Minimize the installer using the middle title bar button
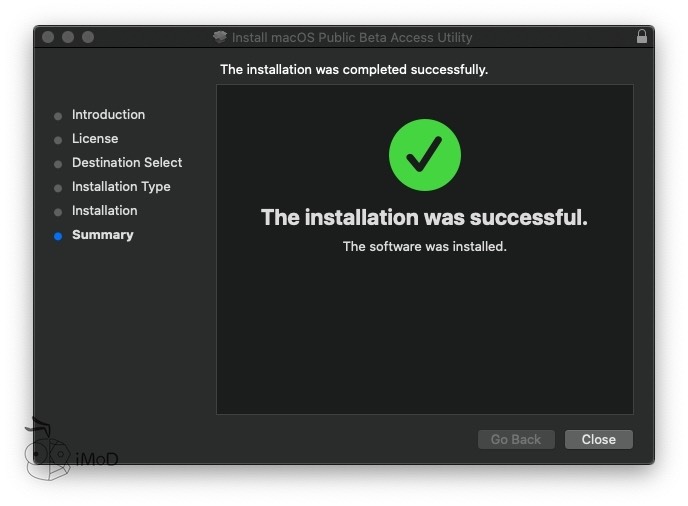This screenshot has height=506, width=688. tap(68, 37)
